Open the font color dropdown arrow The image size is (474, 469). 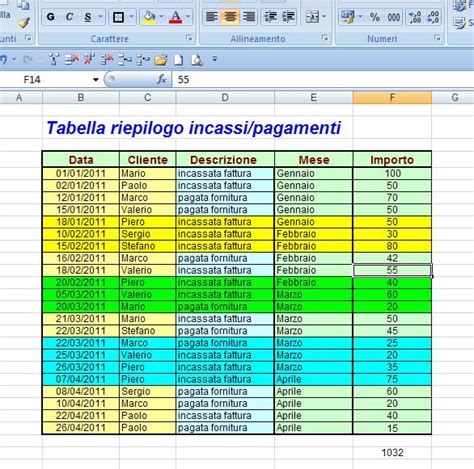click(x=188, y=17)
